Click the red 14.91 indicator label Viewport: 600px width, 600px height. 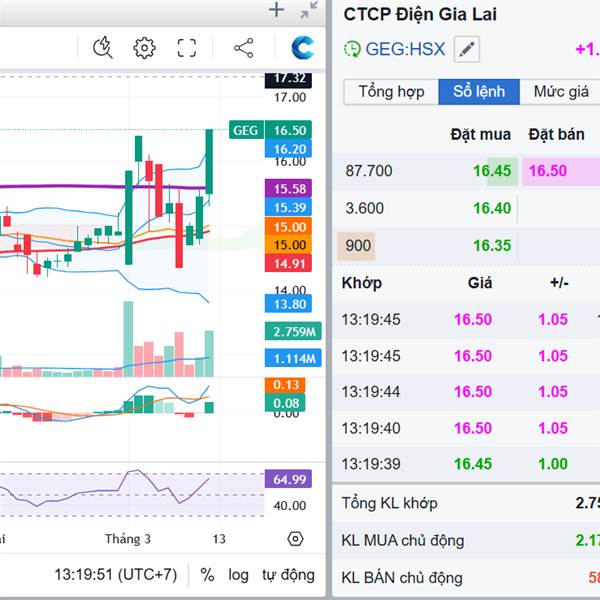coord(289,264)
